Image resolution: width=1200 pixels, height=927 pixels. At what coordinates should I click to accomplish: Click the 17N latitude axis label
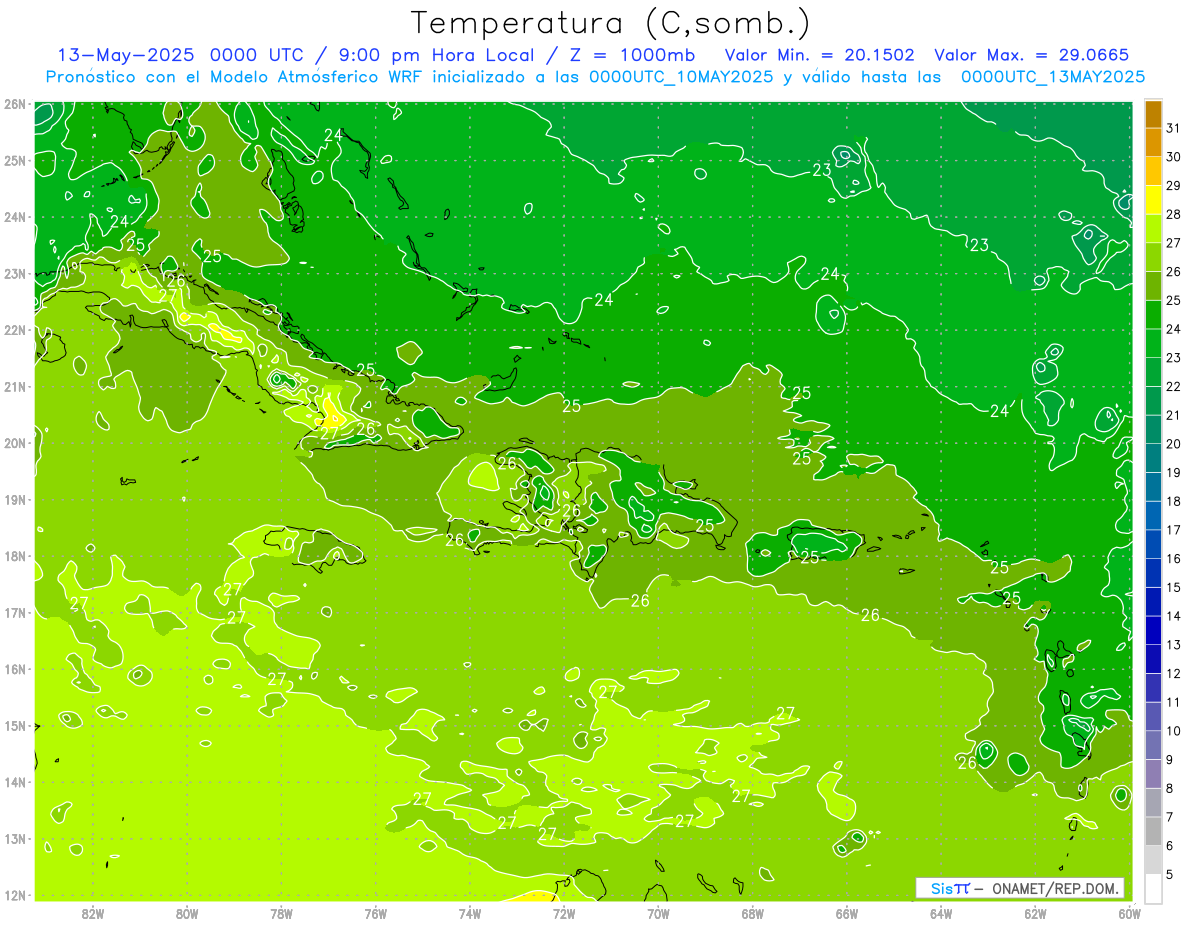[x=14, y=612]
